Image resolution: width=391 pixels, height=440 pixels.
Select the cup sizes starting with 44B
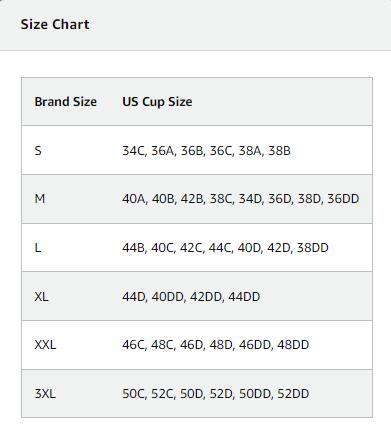pos(225,248)
